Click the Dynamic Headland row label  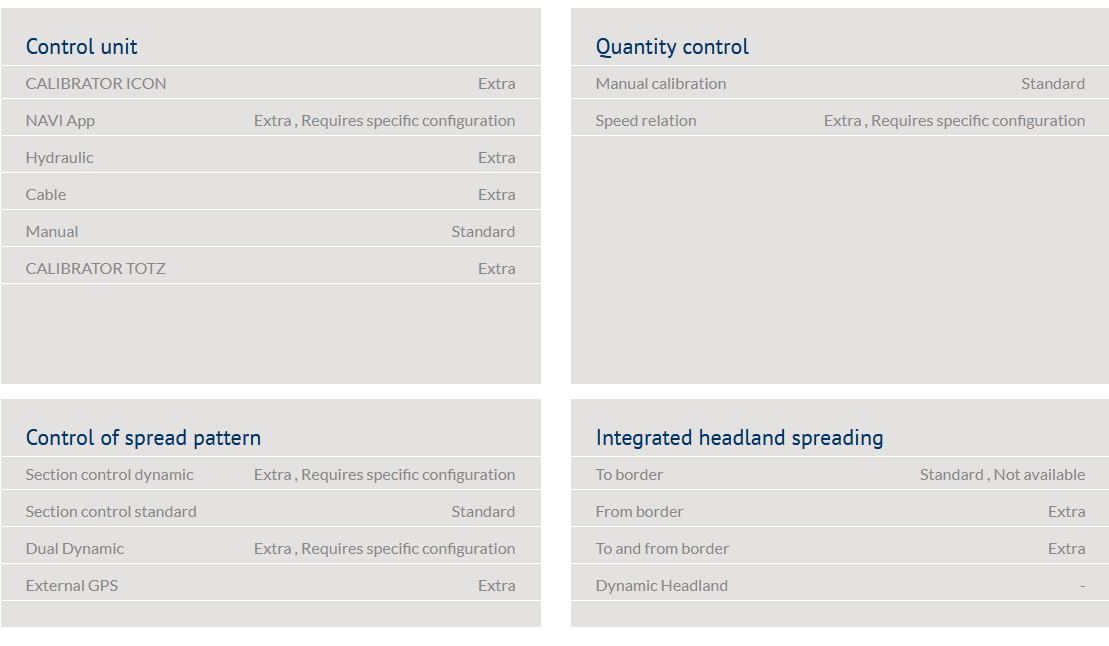tap(662, 586)
